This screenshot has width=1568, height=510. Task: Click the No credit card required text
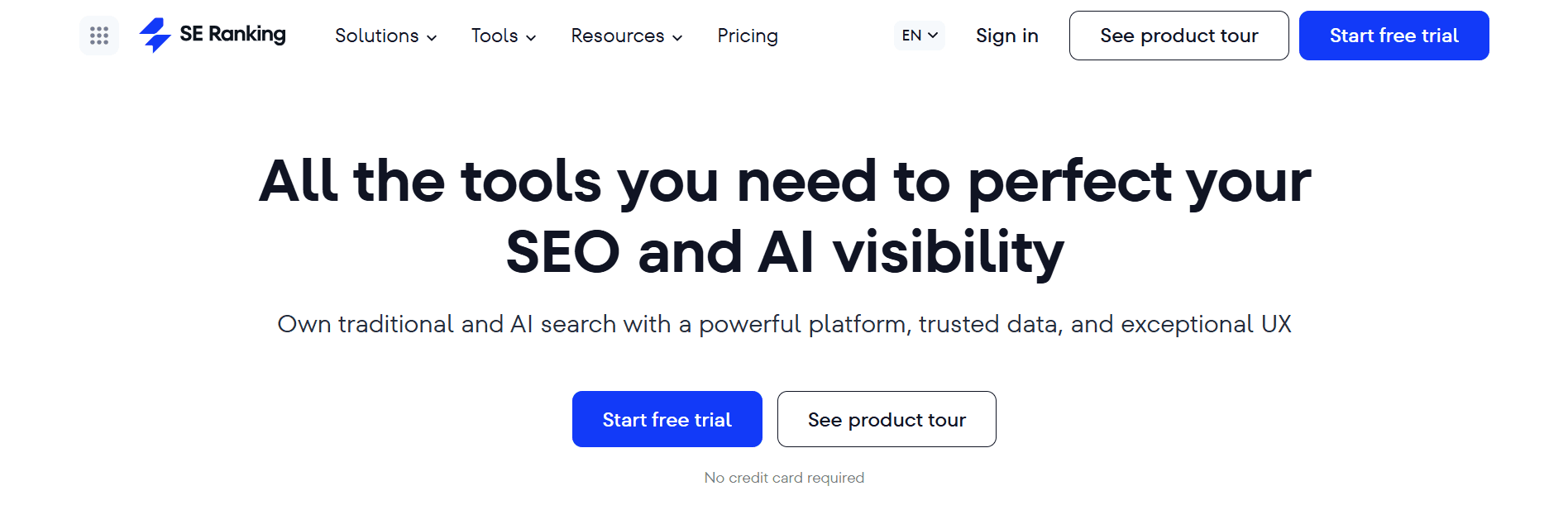[x=782, y=477]
